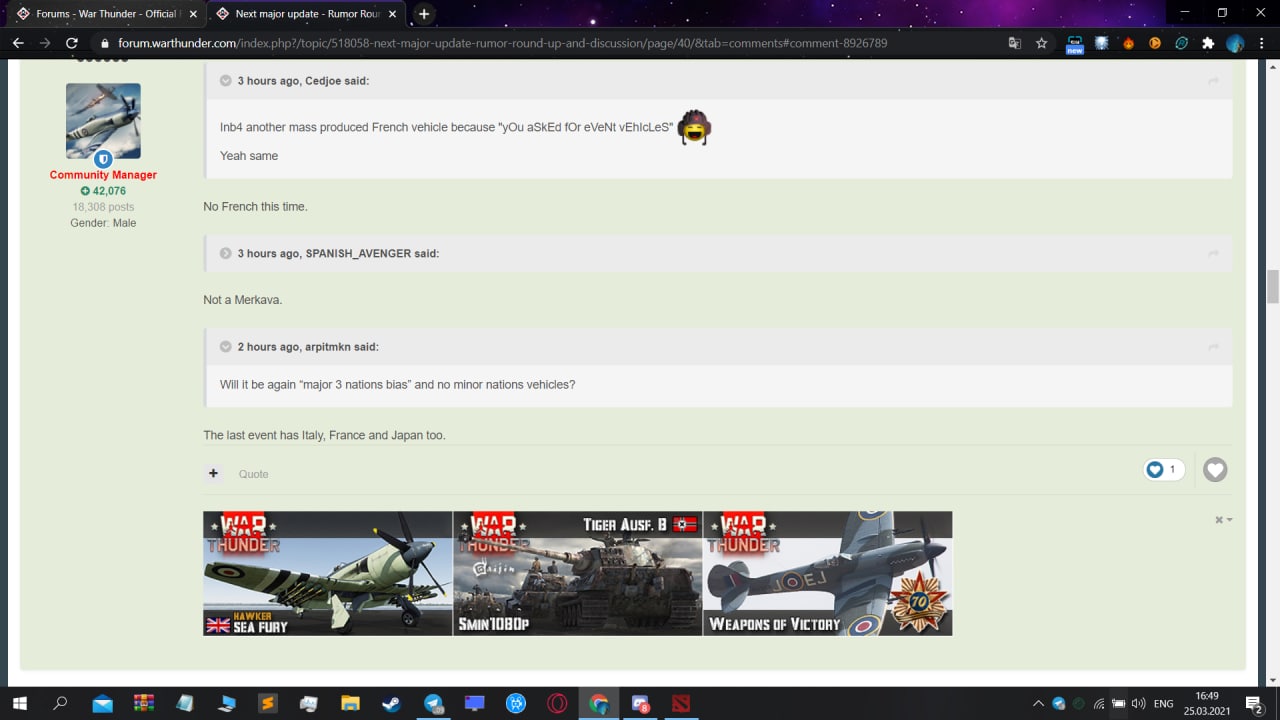The height and width of the screenshot is (720, 1280).
Task: Close the 'Forums - War Thunder' tab
Action: 193,14
